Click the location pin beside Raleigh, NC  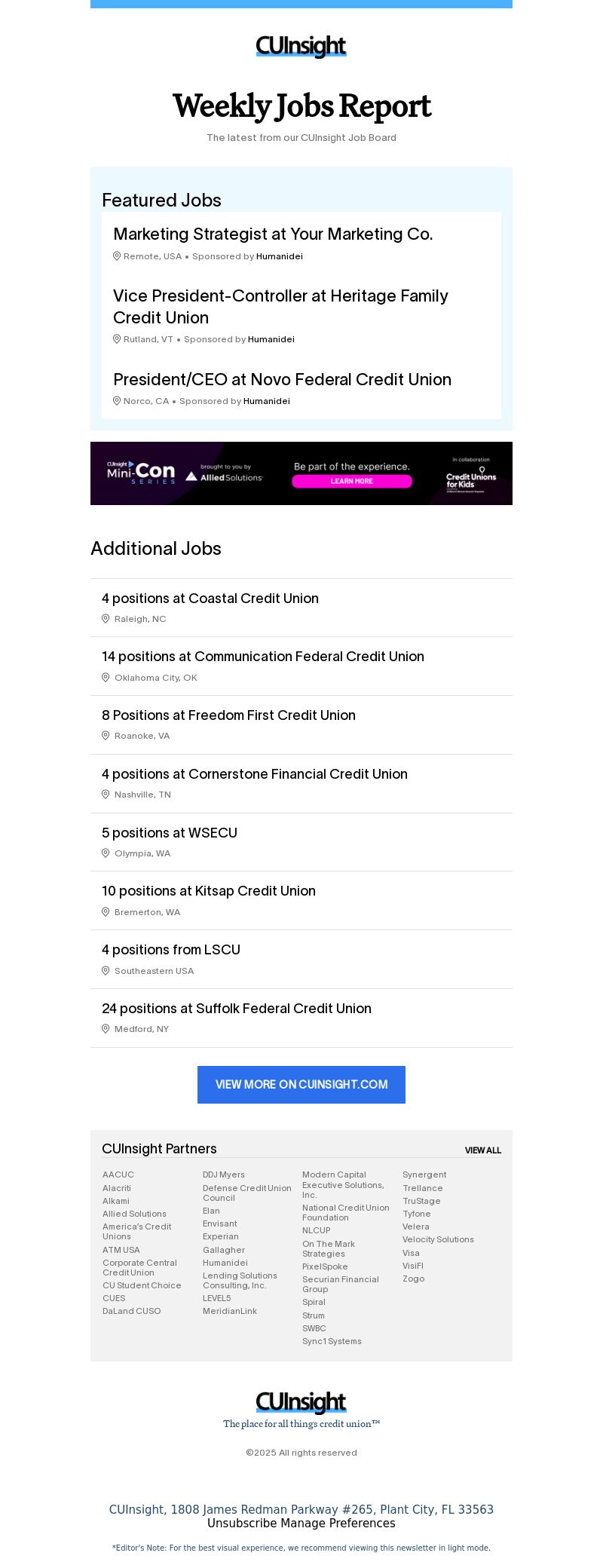[x=106, y=619]
